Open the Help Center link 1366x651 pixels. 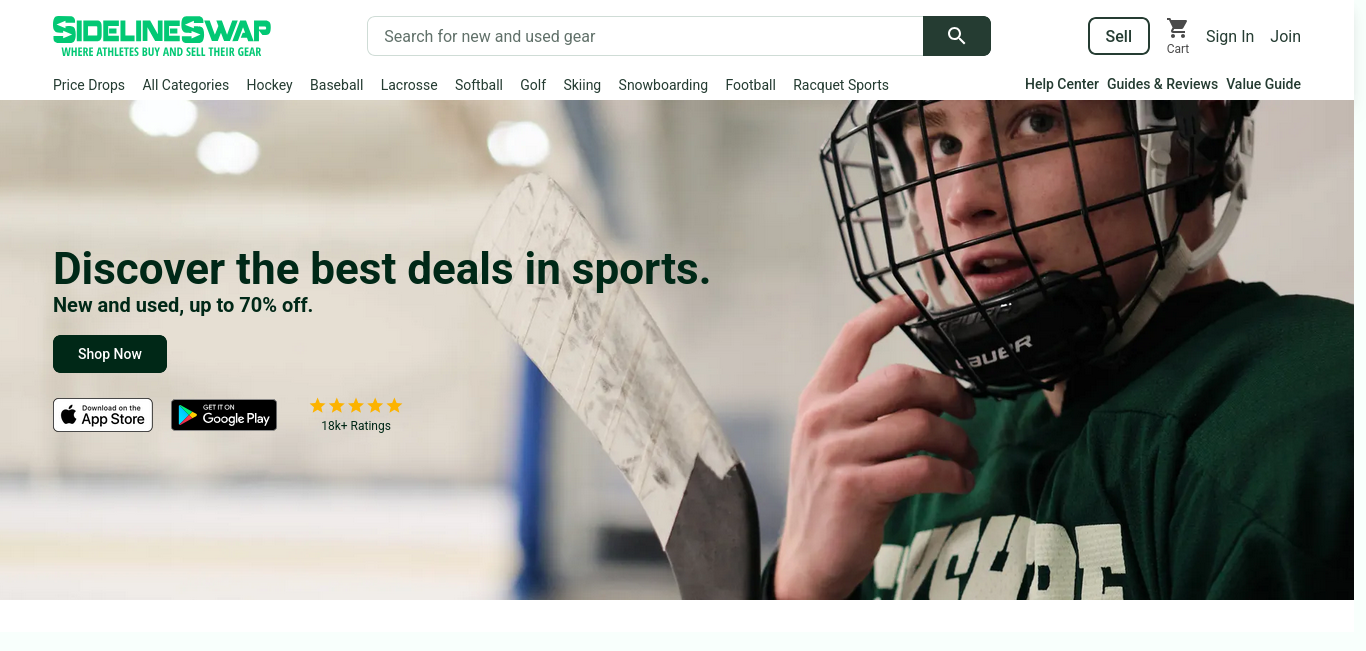(x=1062, y=84)
